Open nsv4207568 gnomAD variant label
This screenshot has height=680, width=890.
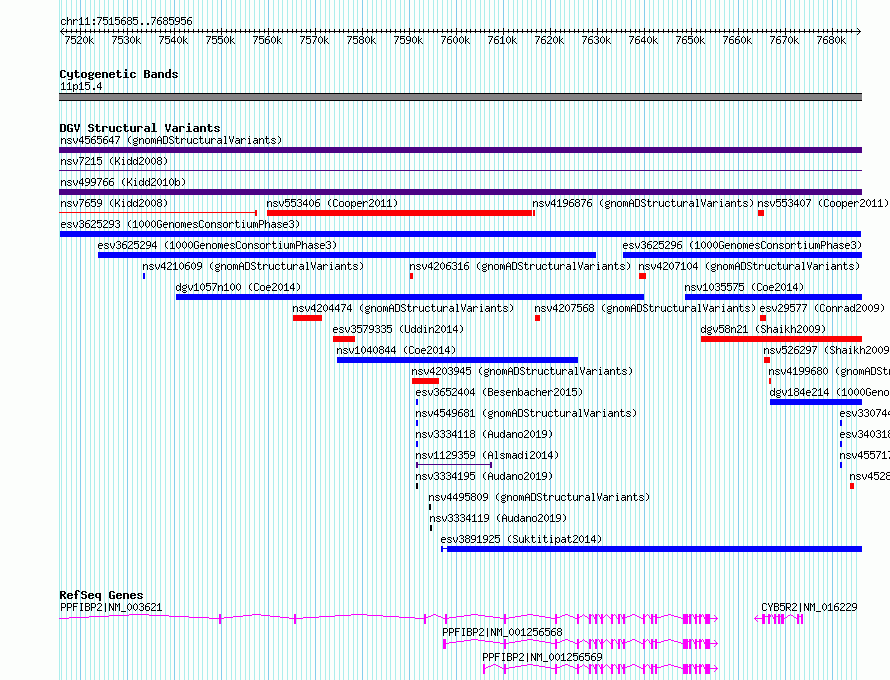[x=645, y=308]
